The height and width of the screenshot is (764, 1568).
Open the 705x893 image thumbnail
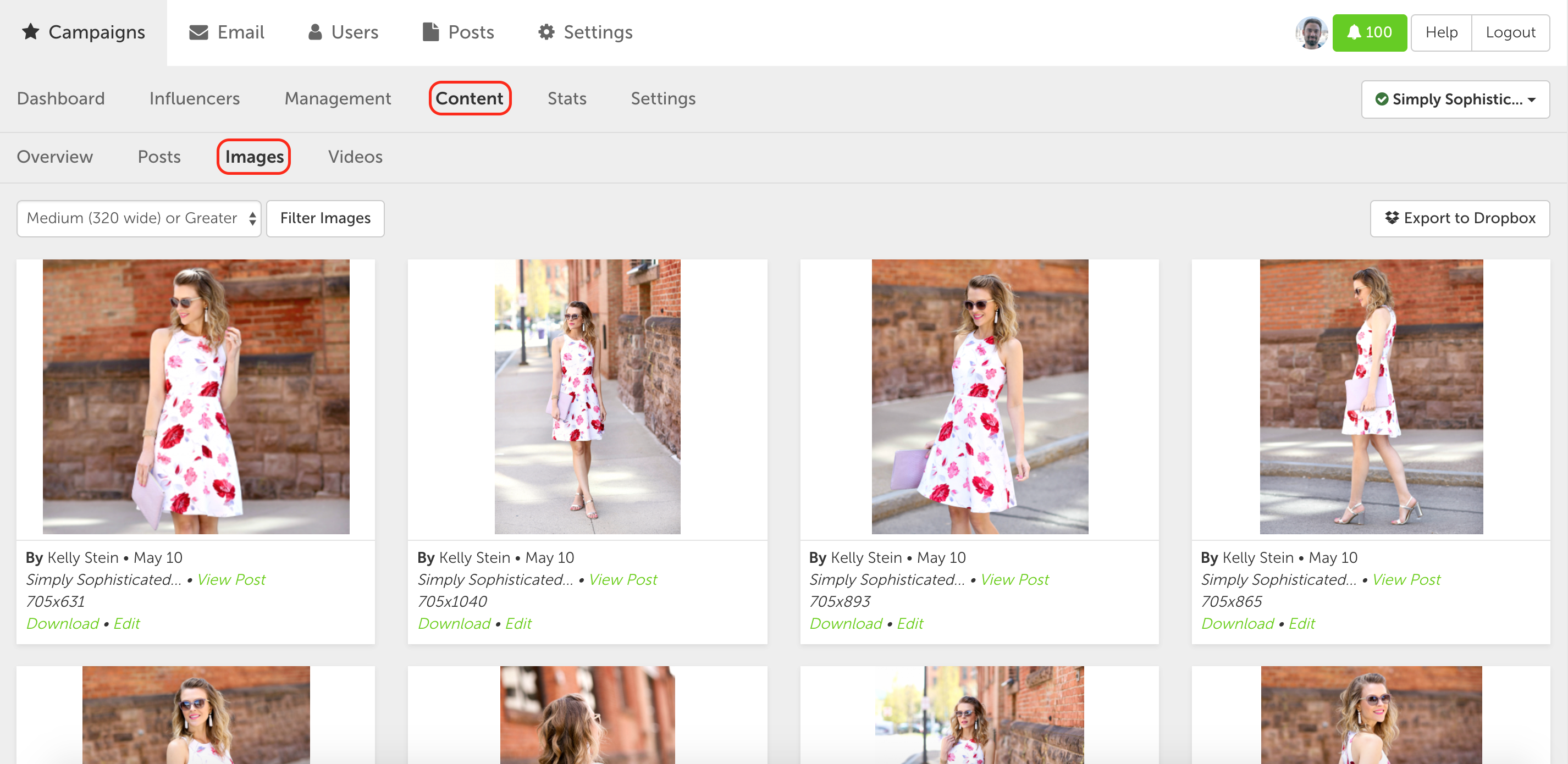pos(979,397)
